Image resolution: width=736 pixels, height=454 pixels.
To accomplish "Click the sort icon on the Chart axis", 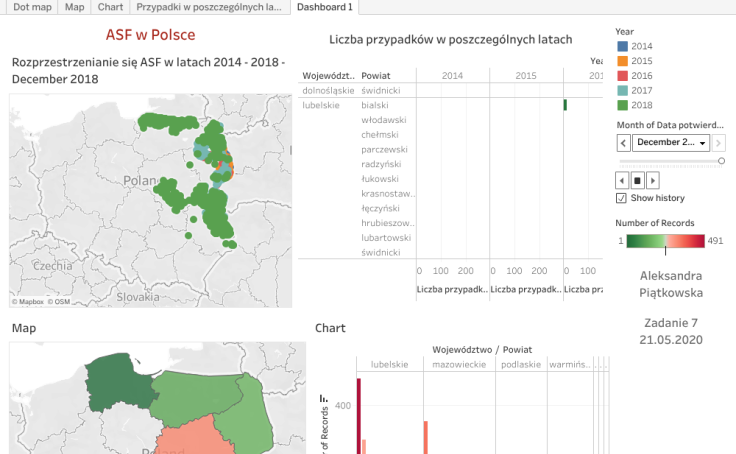I will 323,399.
